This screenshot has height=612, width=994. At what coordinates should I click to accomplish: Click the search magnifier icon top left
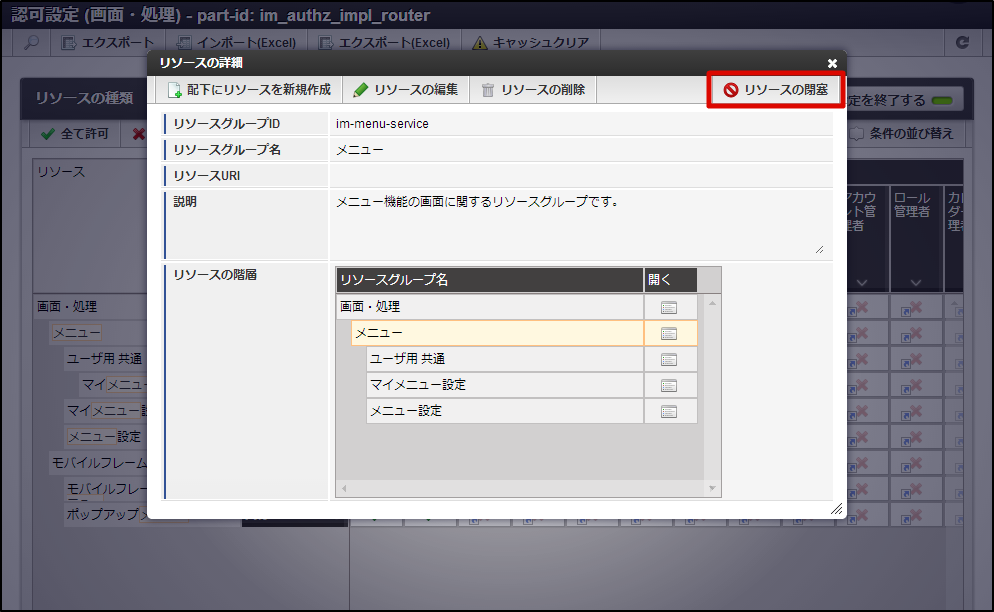pyautogui.click(x=30, y=43)
